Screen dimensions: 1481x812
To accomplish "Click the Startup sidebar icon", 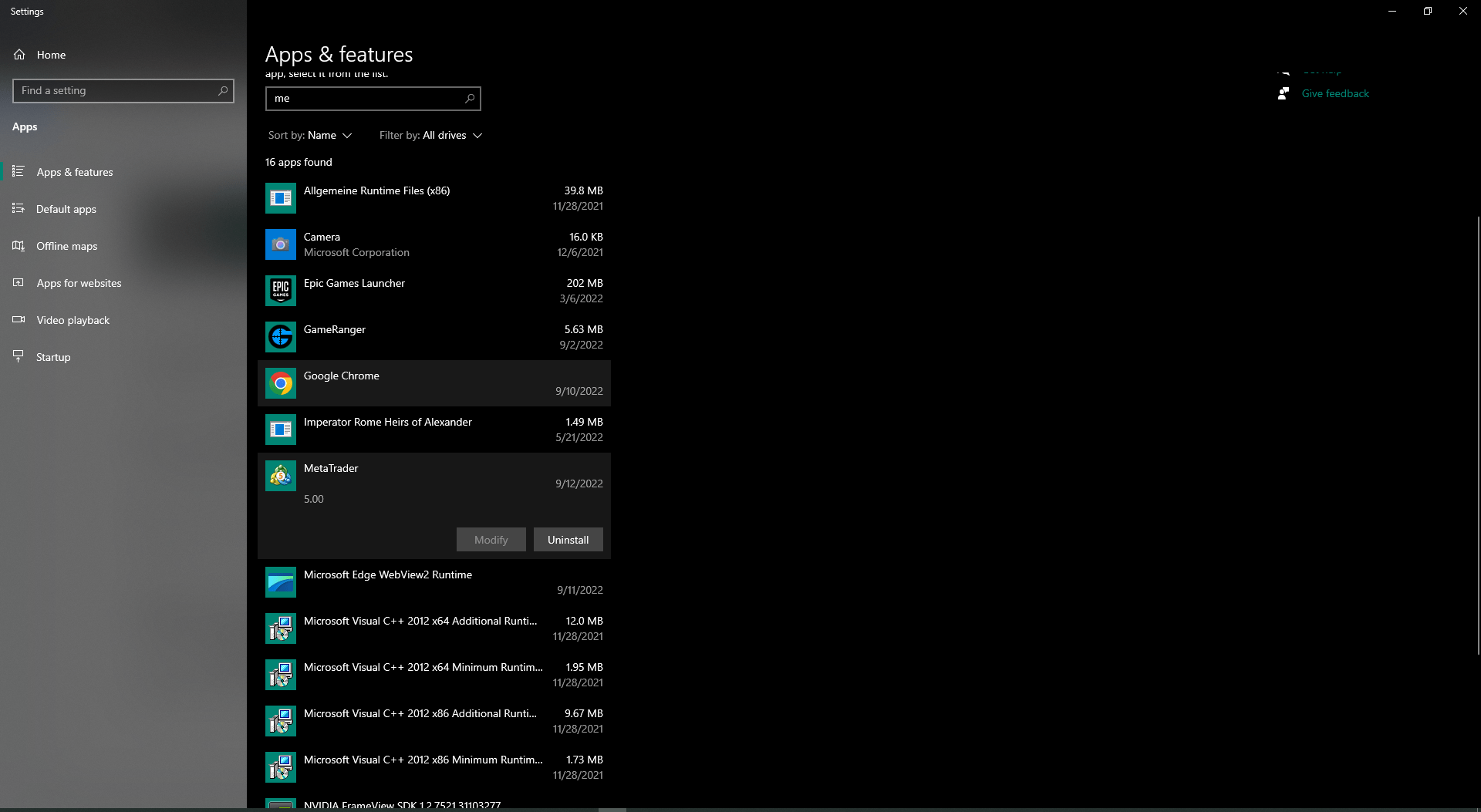I will 19,357.
